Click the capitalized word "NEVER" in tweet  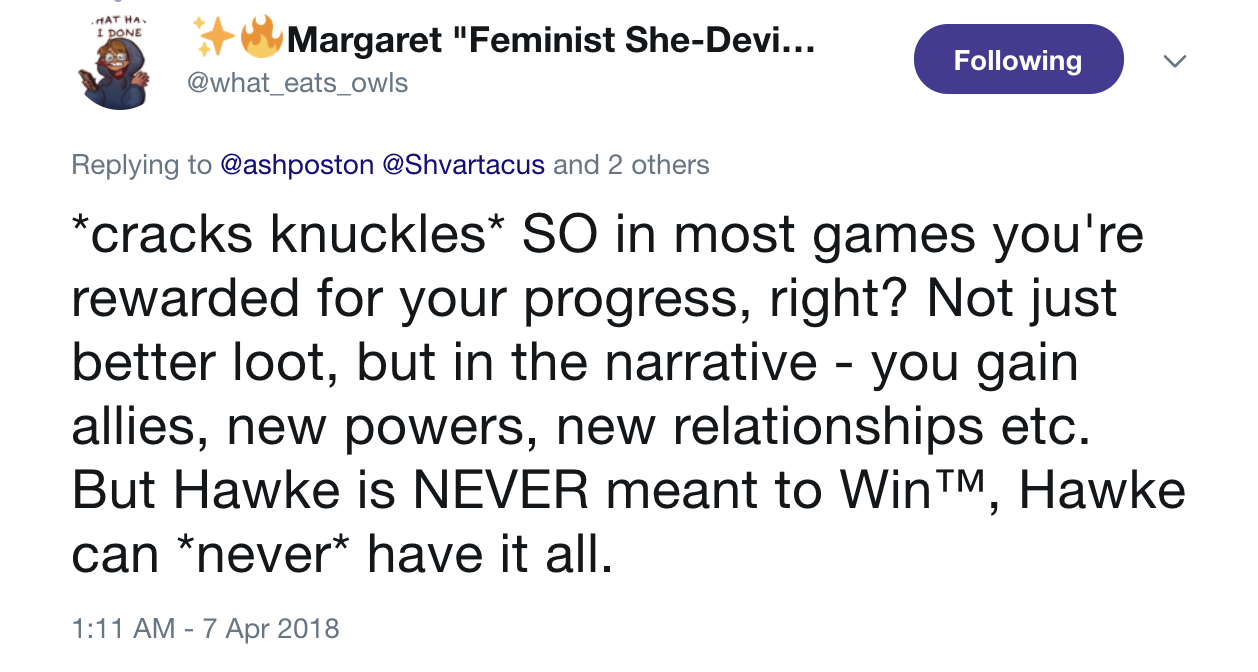pyautogui.click(x=501, y=491)
